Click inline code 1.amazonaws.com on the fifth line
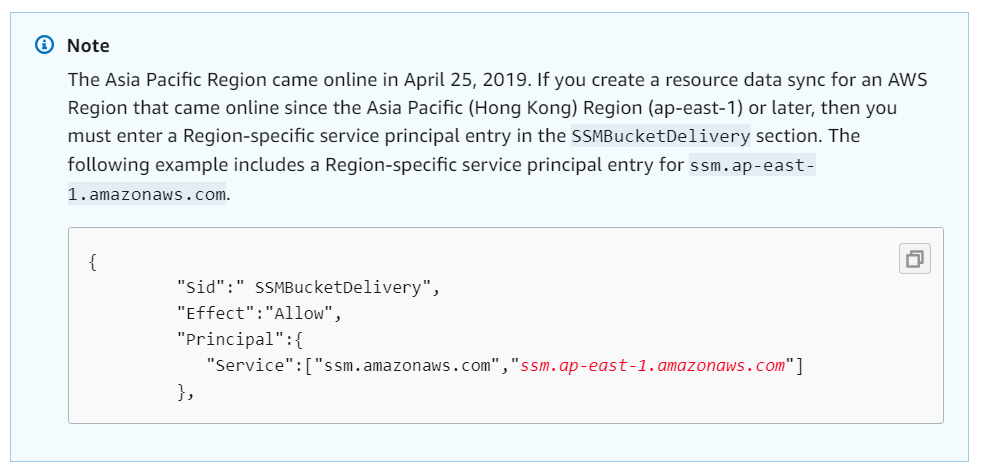The image size is (987, 474). [147, 194]
